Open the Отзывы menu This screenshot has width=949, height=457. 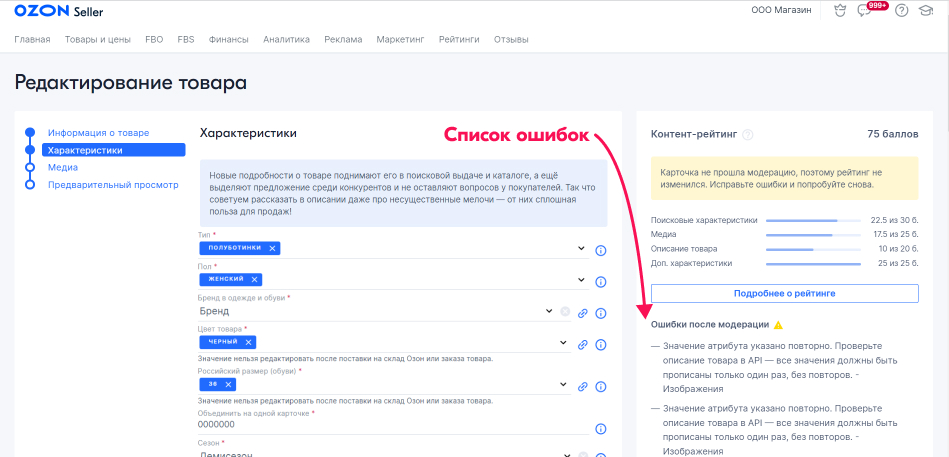pos(511,39)
